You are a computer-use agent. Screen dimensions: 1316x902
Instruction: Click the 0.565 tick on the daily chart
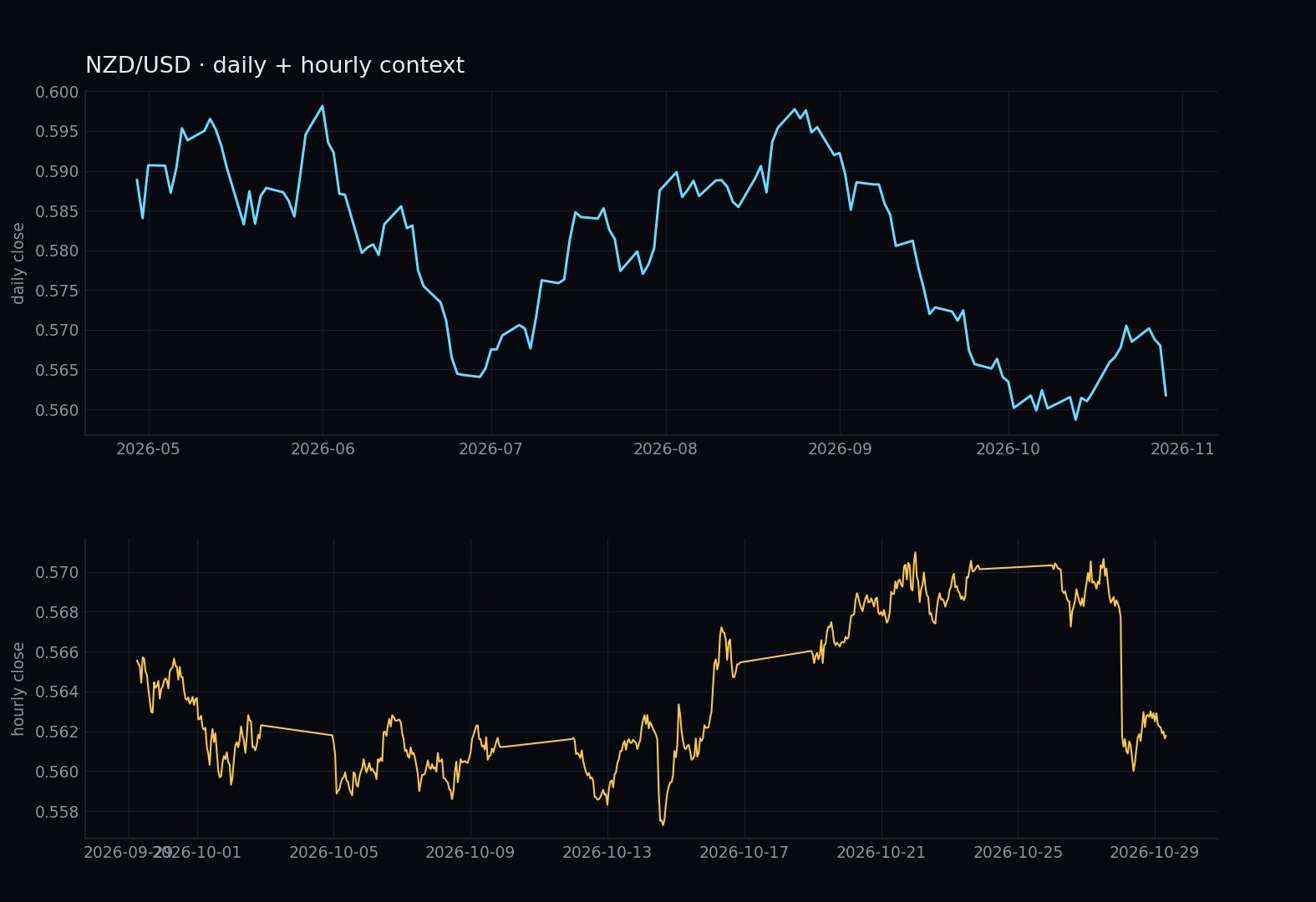57,370
